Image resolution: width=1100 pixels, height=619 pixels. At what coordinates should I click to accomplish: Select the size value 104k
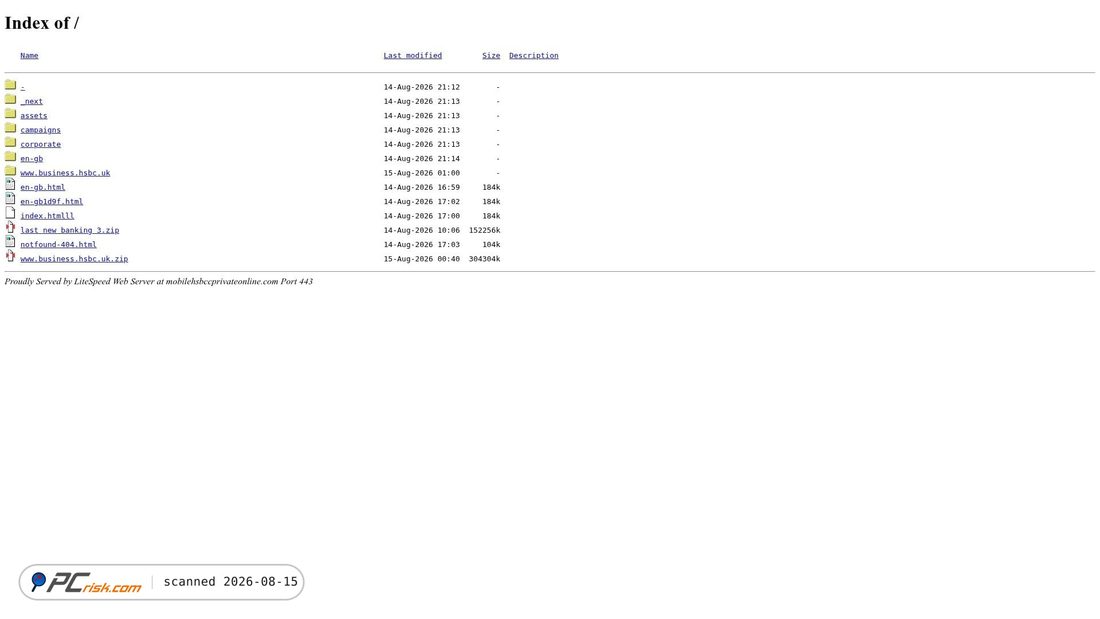pyautogui.click(x=491, y=244)
